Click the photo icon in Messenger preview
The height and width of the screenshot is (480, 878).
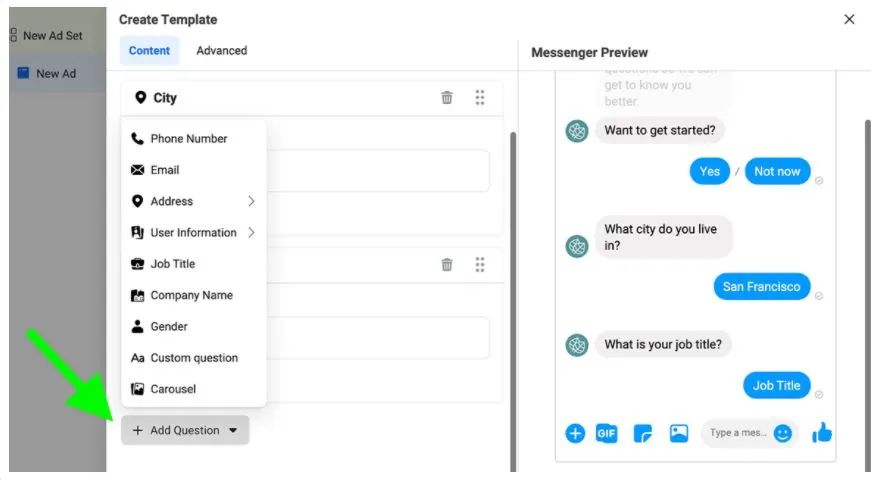tap(679, 433)
